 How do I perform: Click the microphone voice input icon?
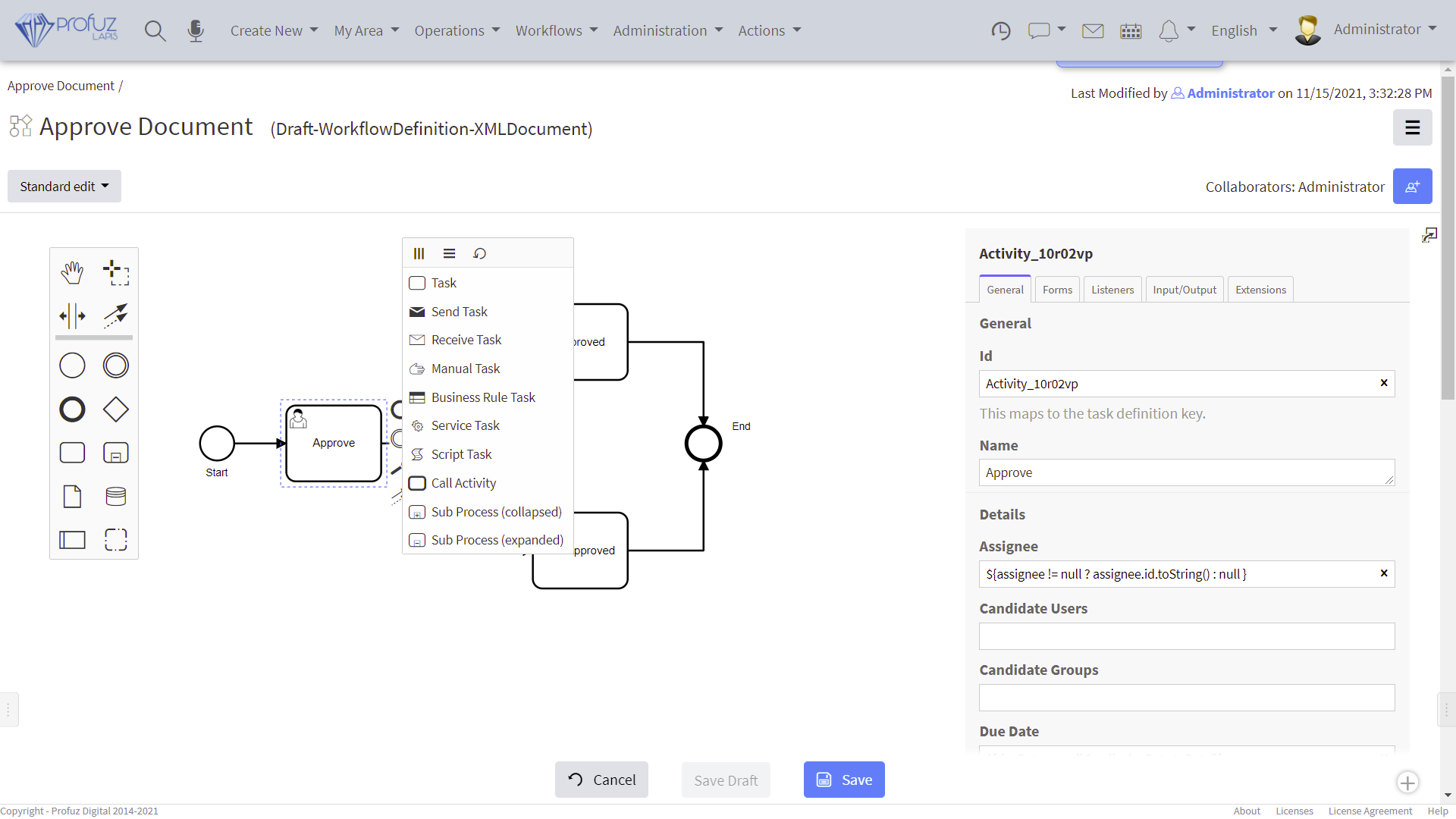(x=196, y=31)
